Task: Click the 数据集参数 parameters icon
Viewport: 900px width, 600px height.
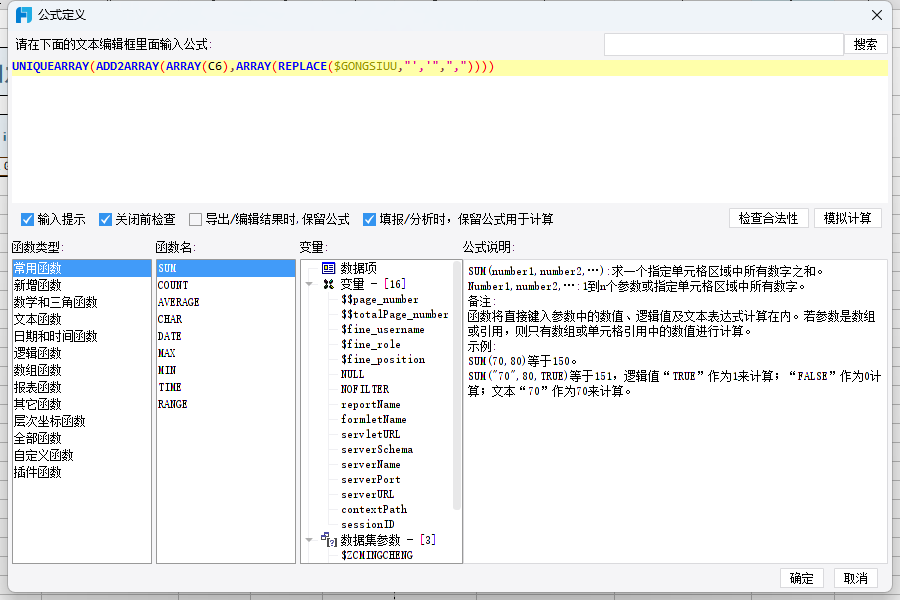Action: (x=328, y=540)
